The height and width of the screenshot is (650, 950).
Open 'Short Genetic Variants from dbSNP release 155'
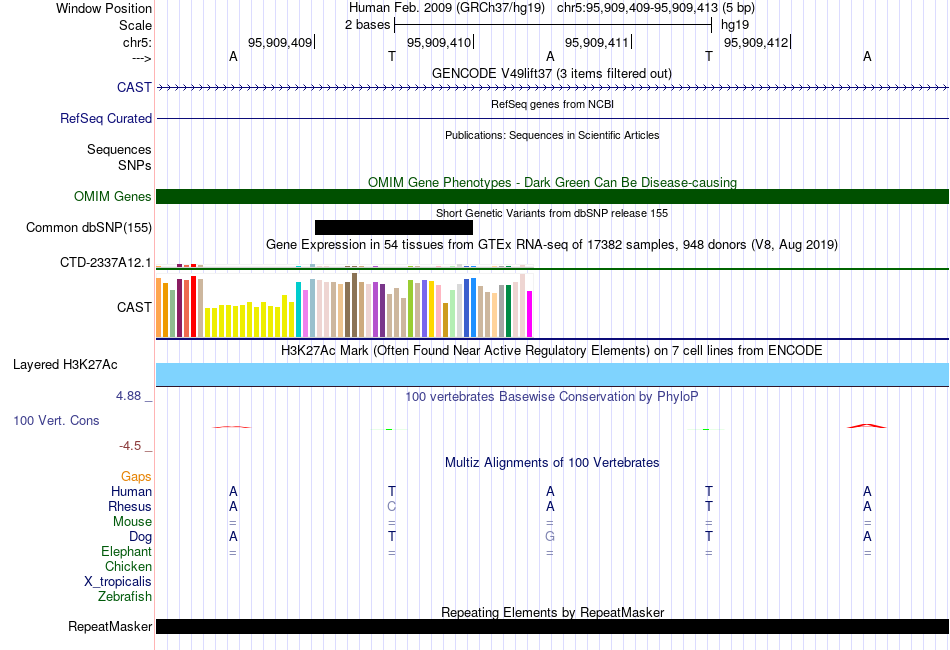(552, 213)
